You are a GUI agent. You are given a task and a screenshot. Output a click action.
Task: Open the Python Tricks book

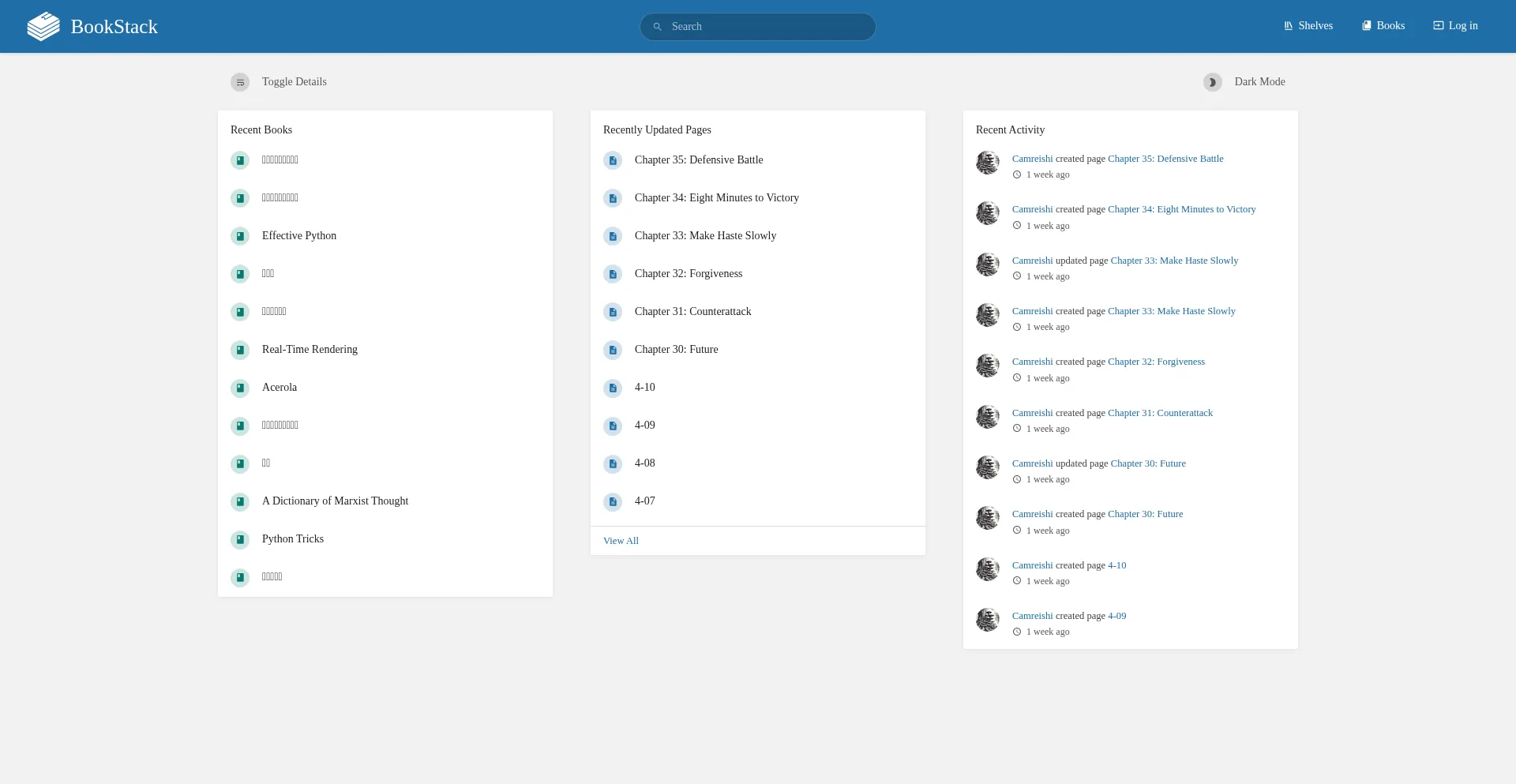293,539
